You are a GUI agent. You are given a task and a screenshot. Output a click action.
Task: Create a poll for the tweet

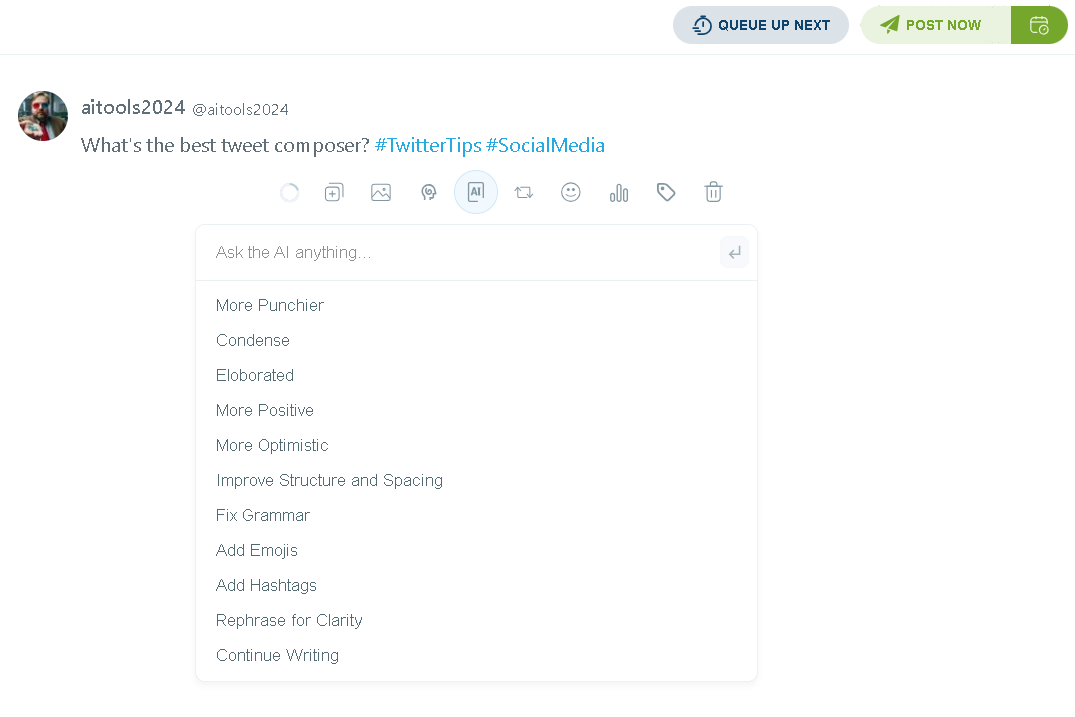click(x=618, y=192)
